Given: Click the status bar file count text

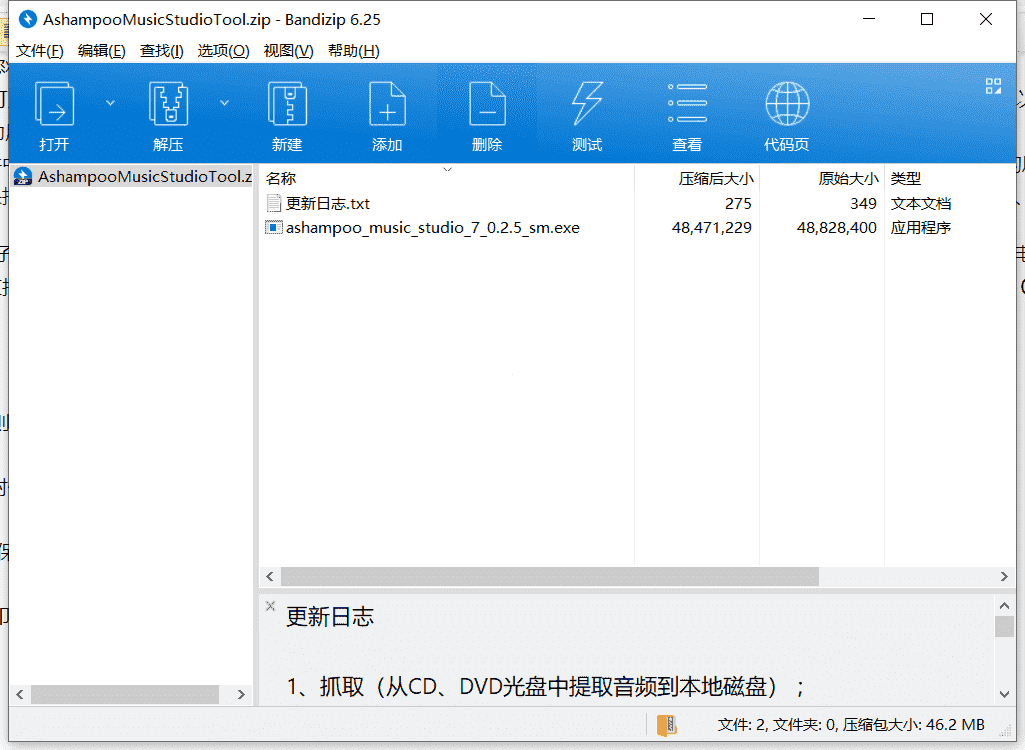Looking at the screenshot, I should pyautogui.click(x=850, y=724).
